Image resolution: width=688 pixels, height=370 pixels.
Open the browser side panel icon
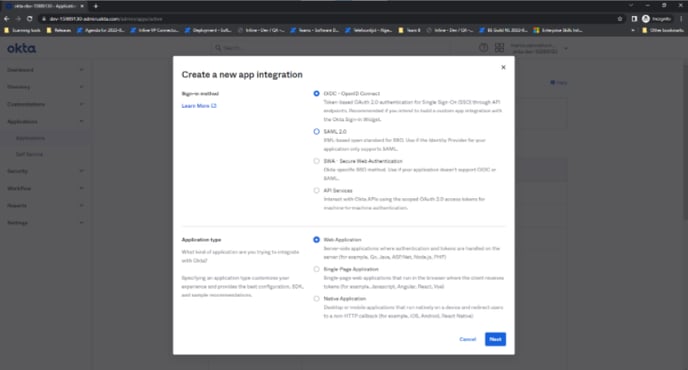(x=634, y=19)
